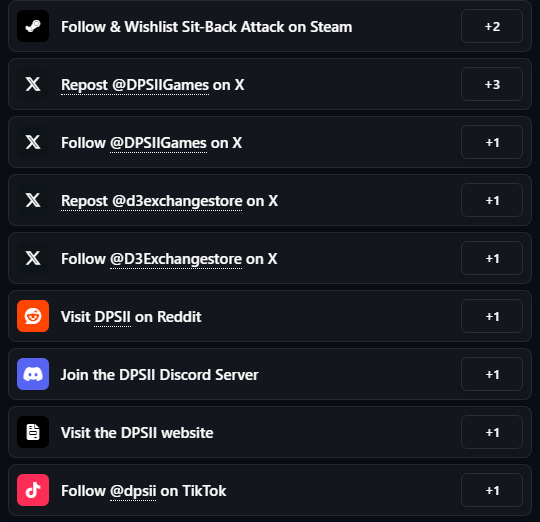Click the pink TikTok icon
Screen dimensions: 540x522
33,490
